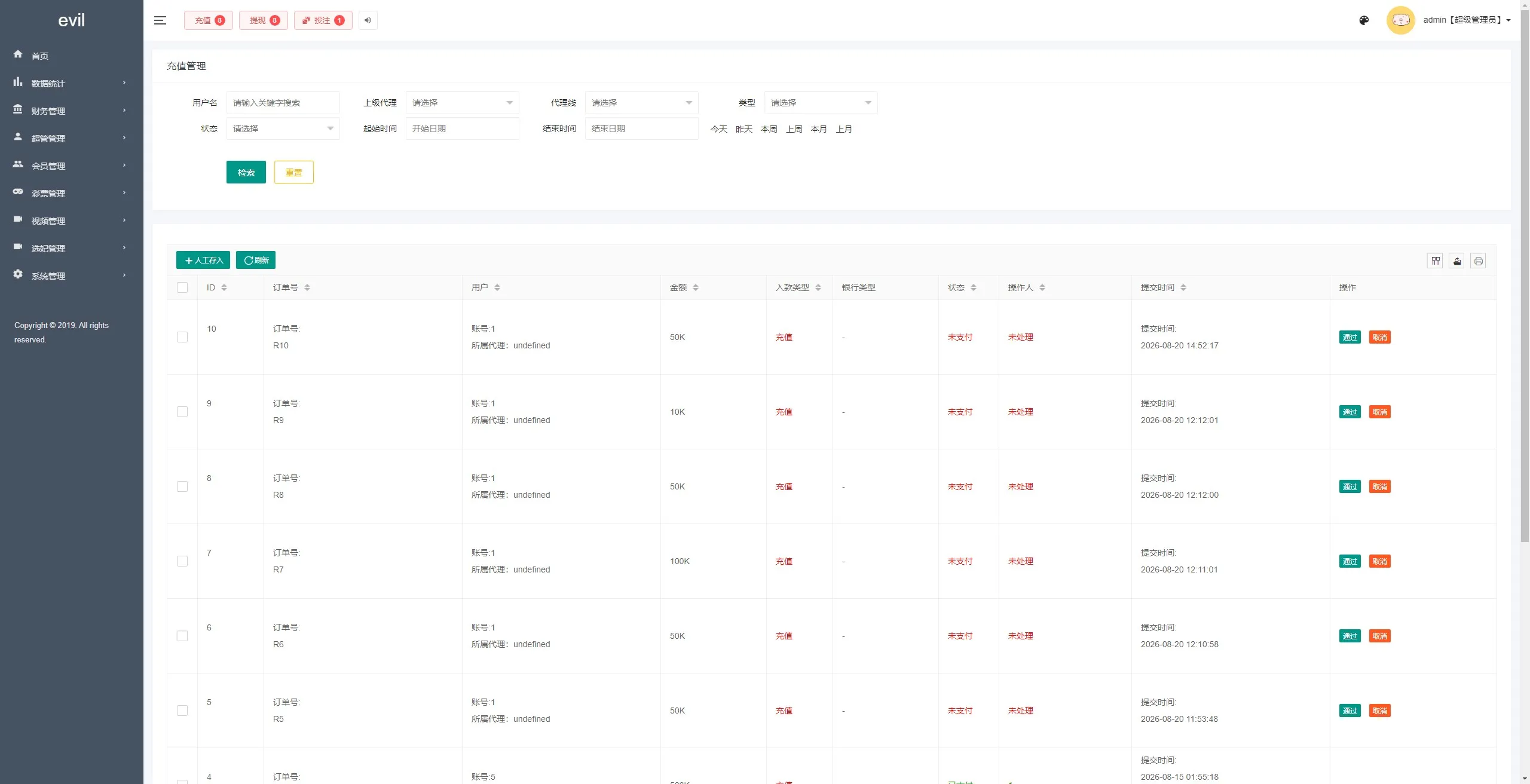1530x784 pixels.
Task: Expand the 选妃管理 sidebar menu
Action: click(x=72, y=248)
